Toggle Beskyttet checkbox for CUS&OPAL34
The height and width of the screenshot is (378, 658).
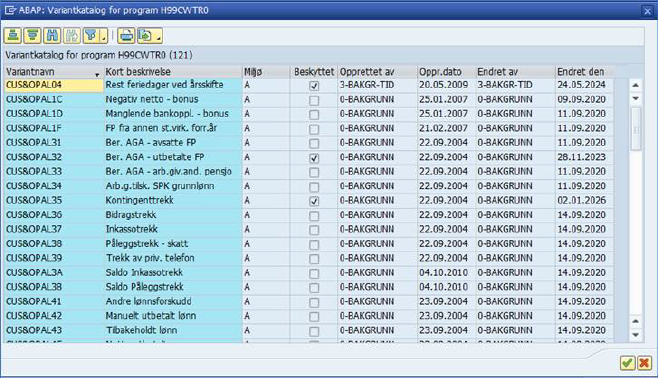point(314,187)
